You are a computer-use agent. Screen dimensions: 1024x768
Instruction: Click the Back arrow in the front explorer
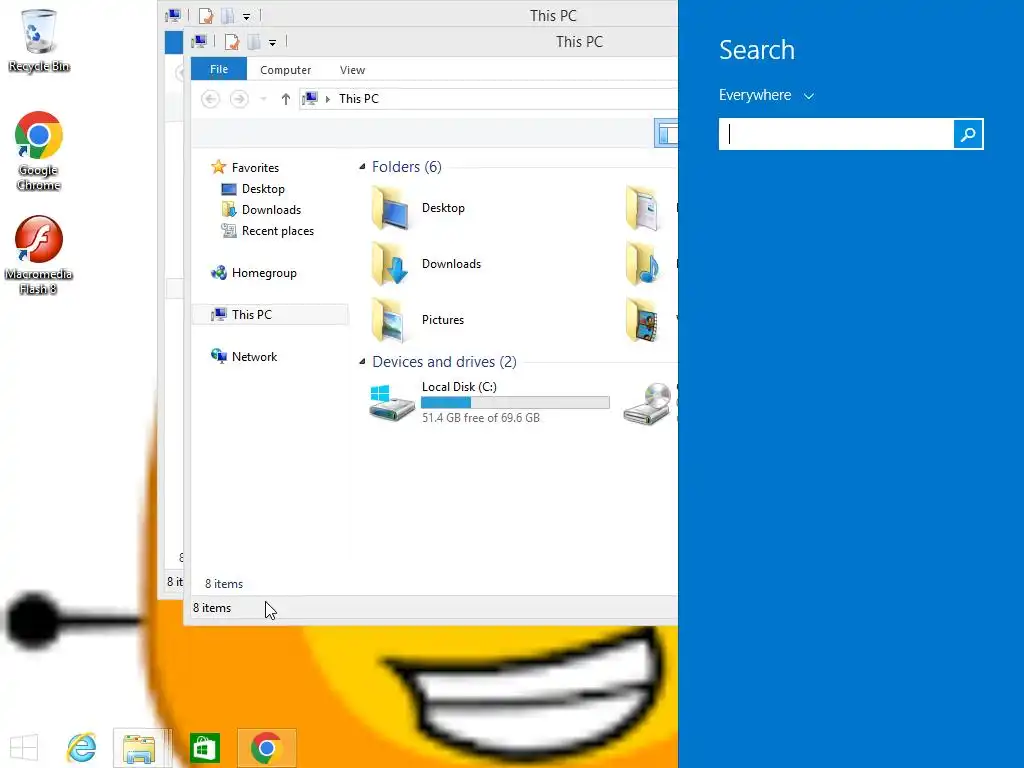[210, 99]
